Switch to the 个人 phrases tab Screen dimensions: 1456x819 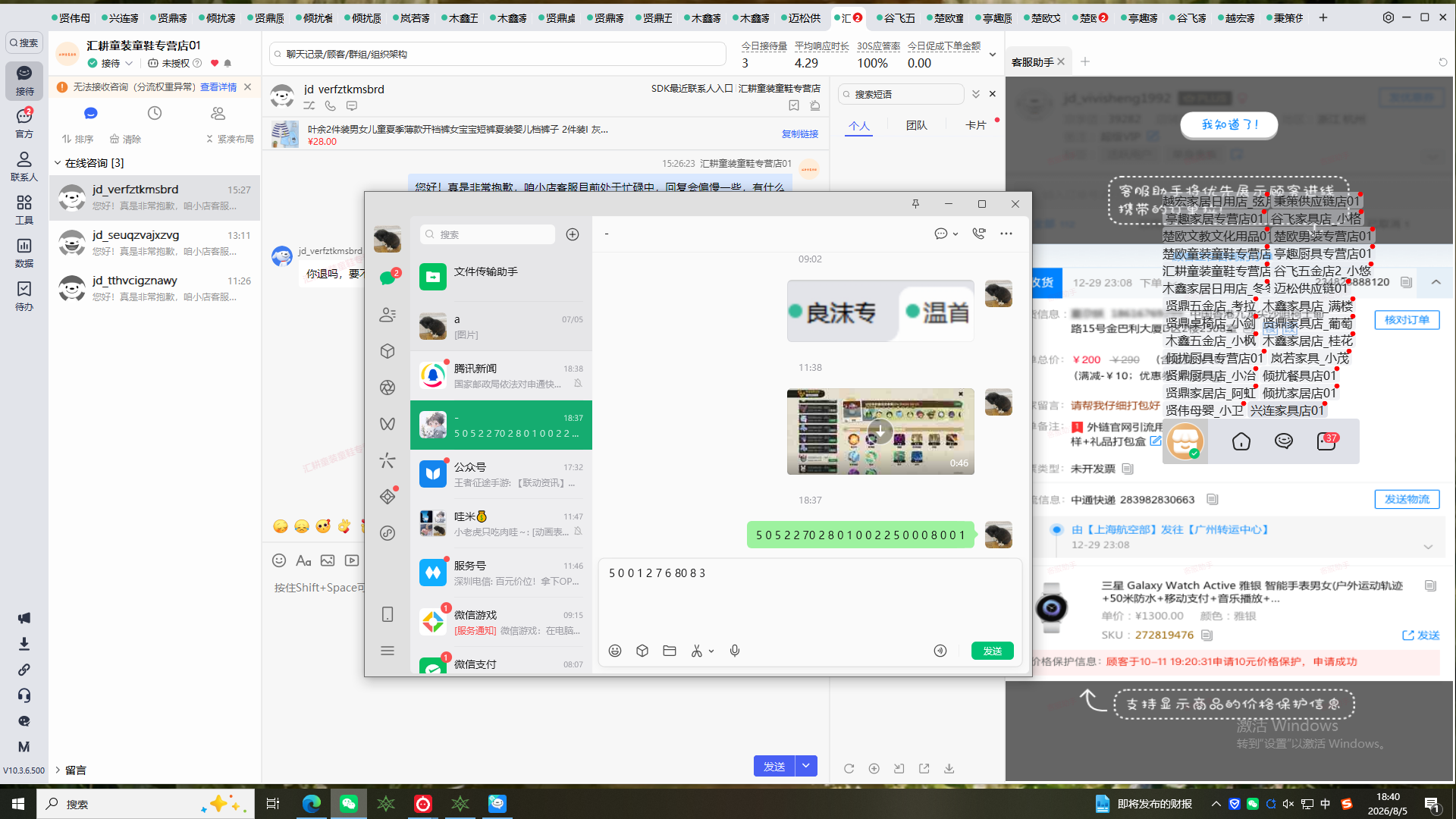pyautogui.click(x=859, y=126)
